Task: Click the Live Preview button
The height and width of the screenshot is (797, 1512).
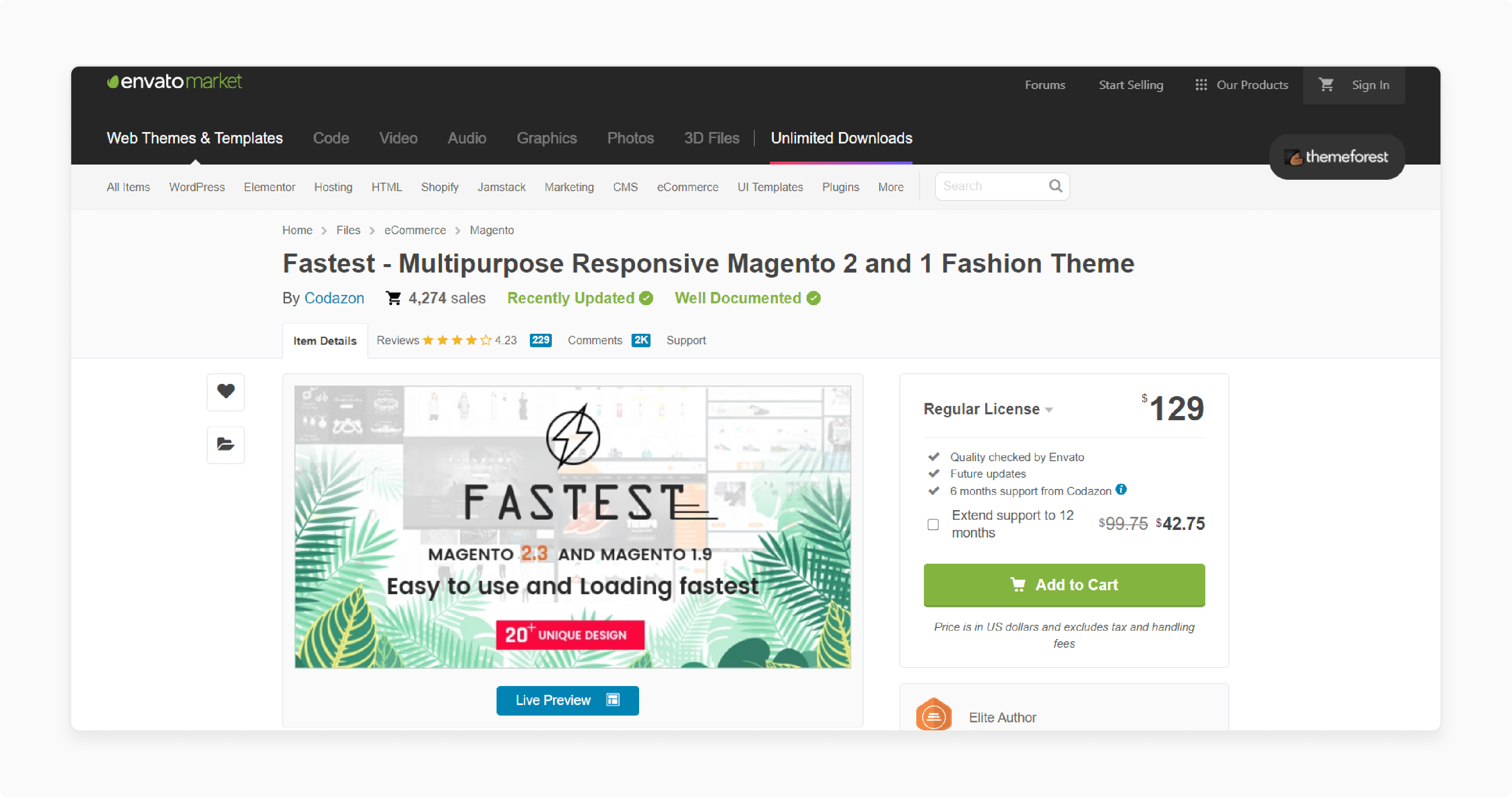Action: [x=567, y=700]
